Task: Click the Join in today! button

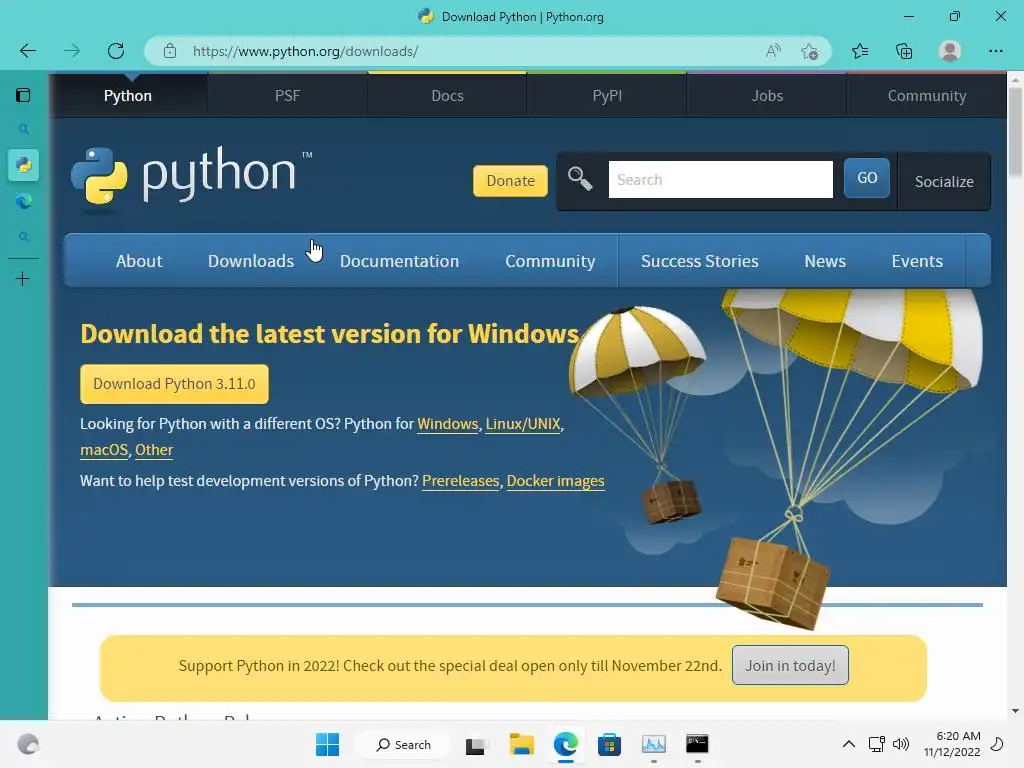Action: click(x=790, y=665)
